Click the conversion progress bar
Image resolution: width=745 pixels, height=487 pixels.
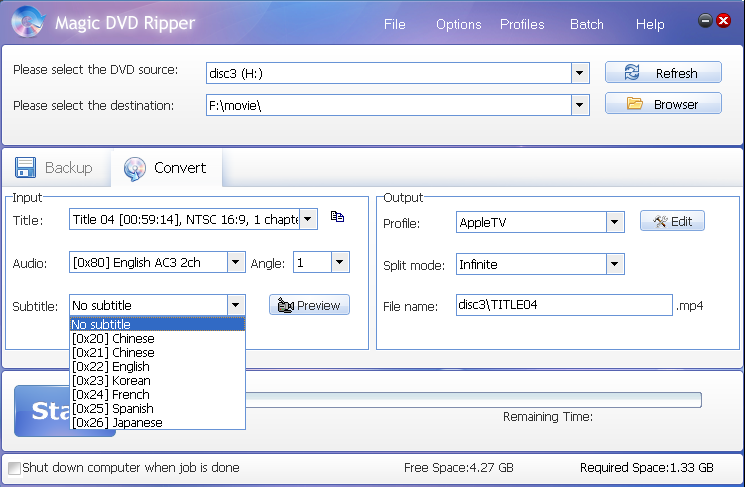473,400
